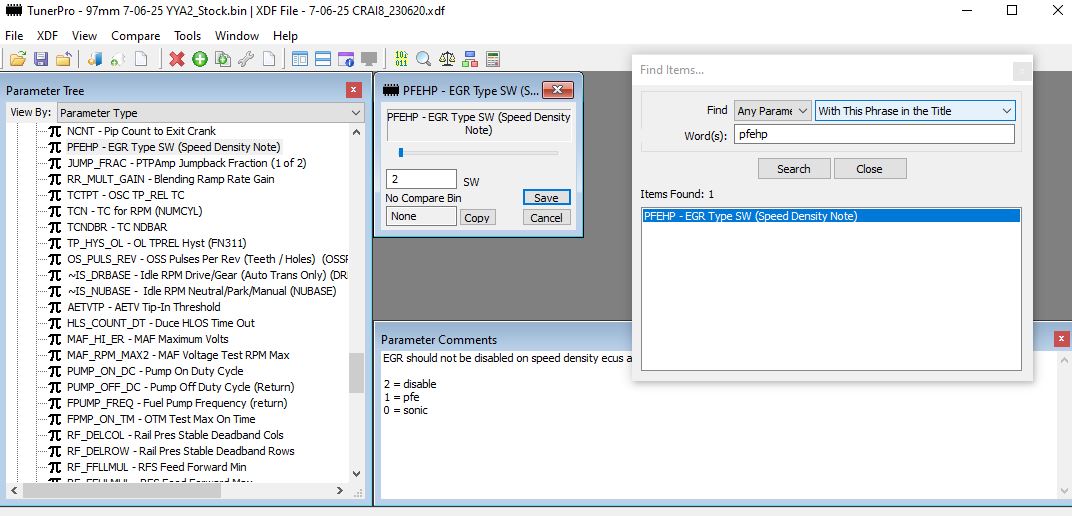Click the Word(s) search input field
This screenshot has width=1072, height=516.
[x=874, y=135]
